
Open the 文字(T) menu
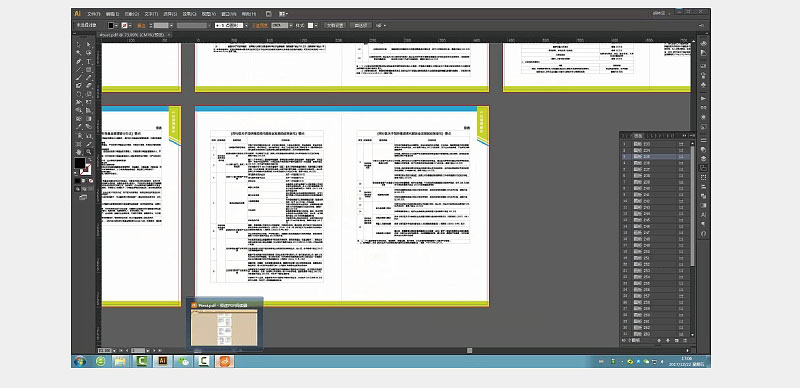point(151,14)
